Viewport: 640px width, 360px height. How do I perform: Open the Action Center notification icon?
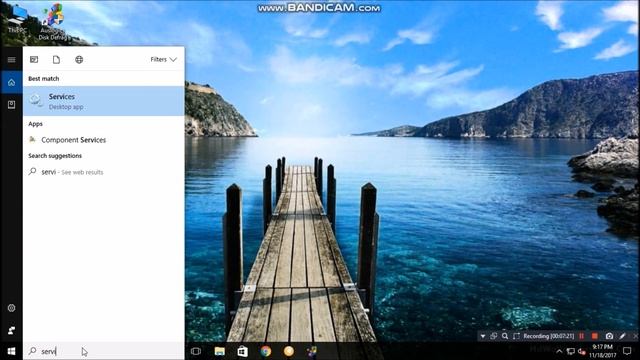[x=627, y=351]
